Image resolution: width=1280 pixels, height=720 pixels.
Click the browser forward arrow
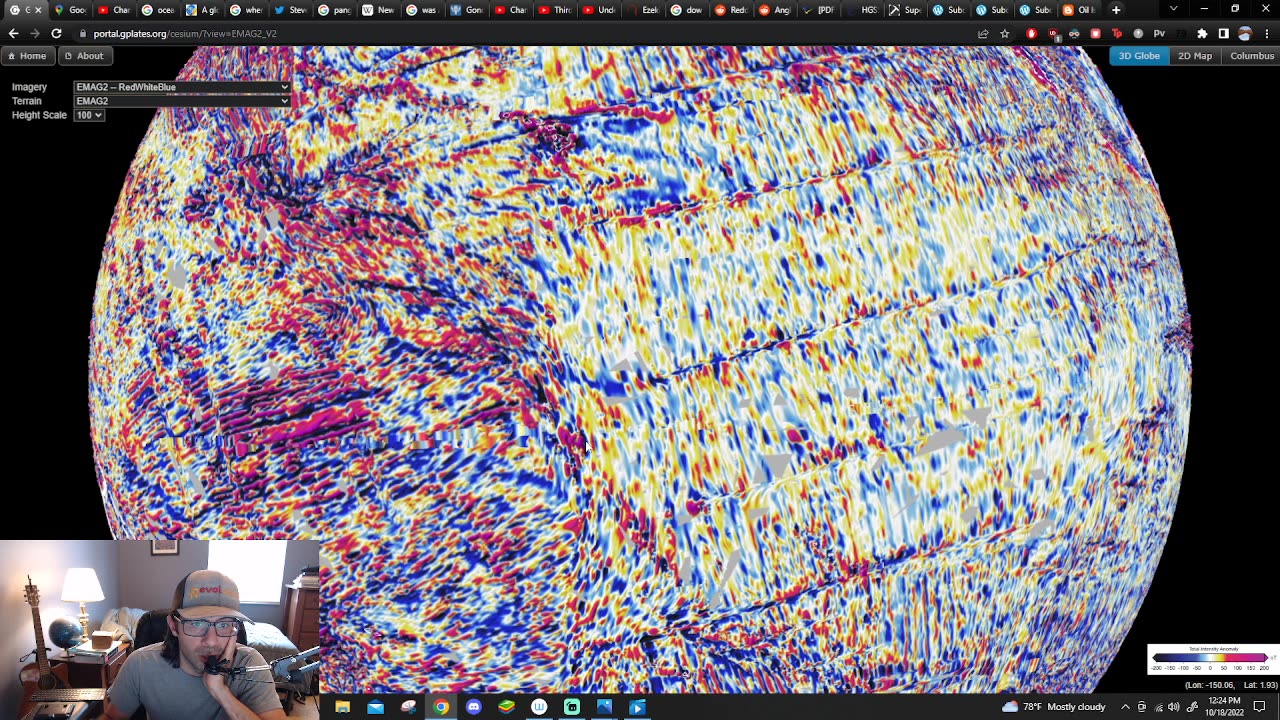pyautogui.click(x=35, y=33)
